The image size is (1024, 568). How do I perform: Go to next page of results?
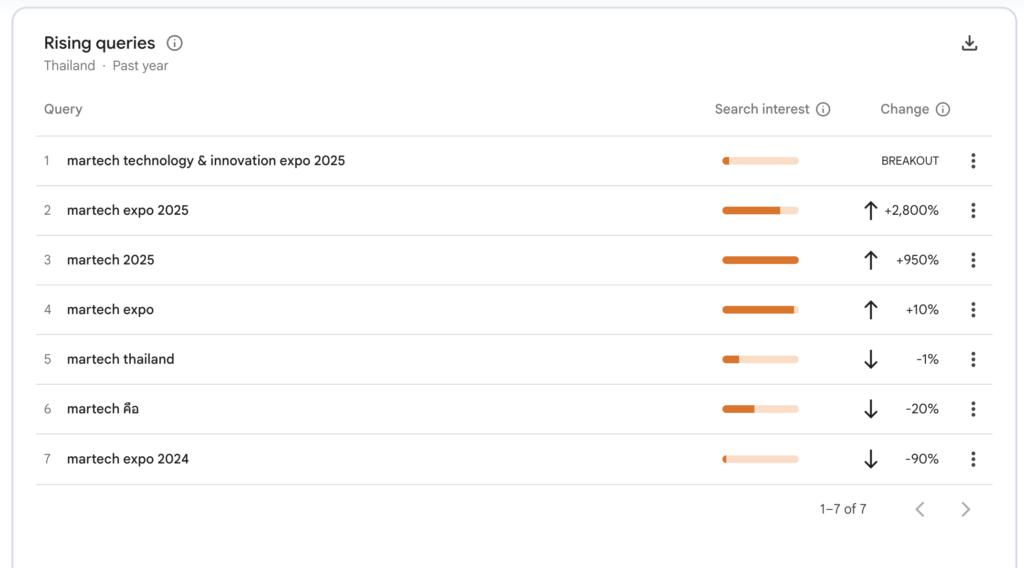coord(965,509)
